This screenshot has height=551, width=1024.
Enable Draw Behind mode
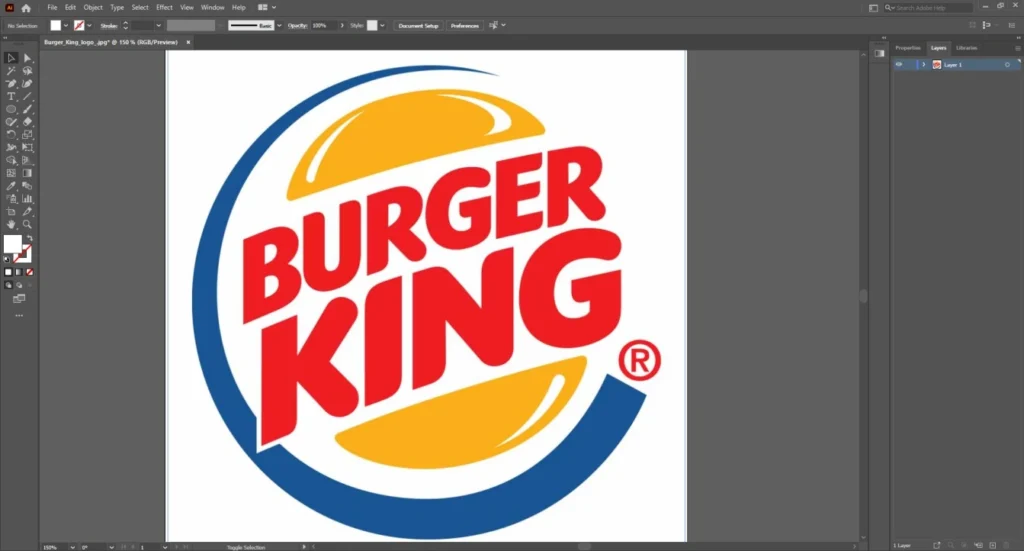tap(19, 285)
